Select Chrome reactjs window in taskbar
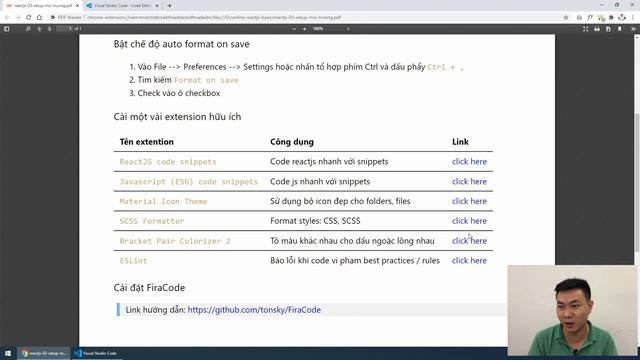 coord(44,353)
